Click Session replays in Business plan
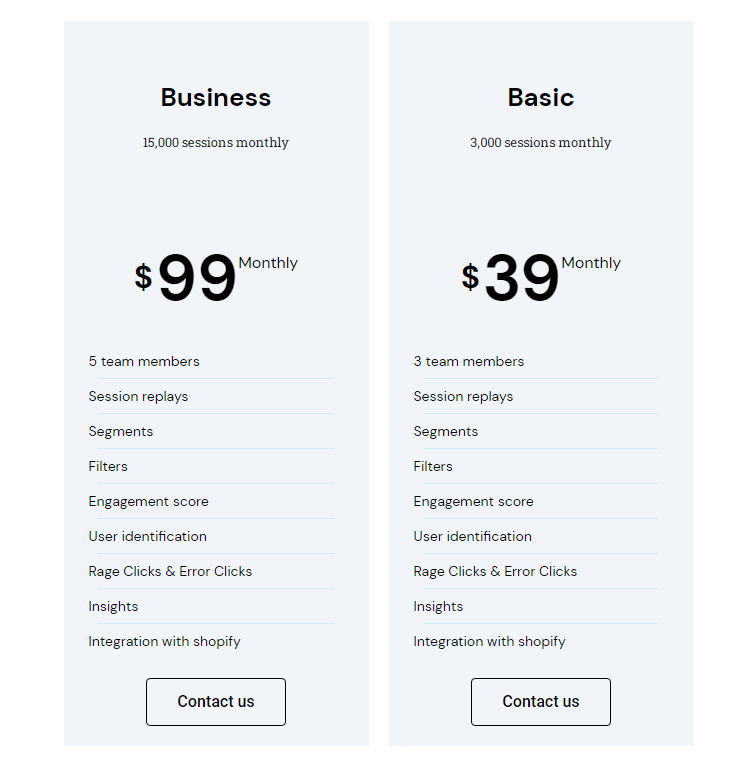The height and width of the screenshot is (780, 747). 138,397
